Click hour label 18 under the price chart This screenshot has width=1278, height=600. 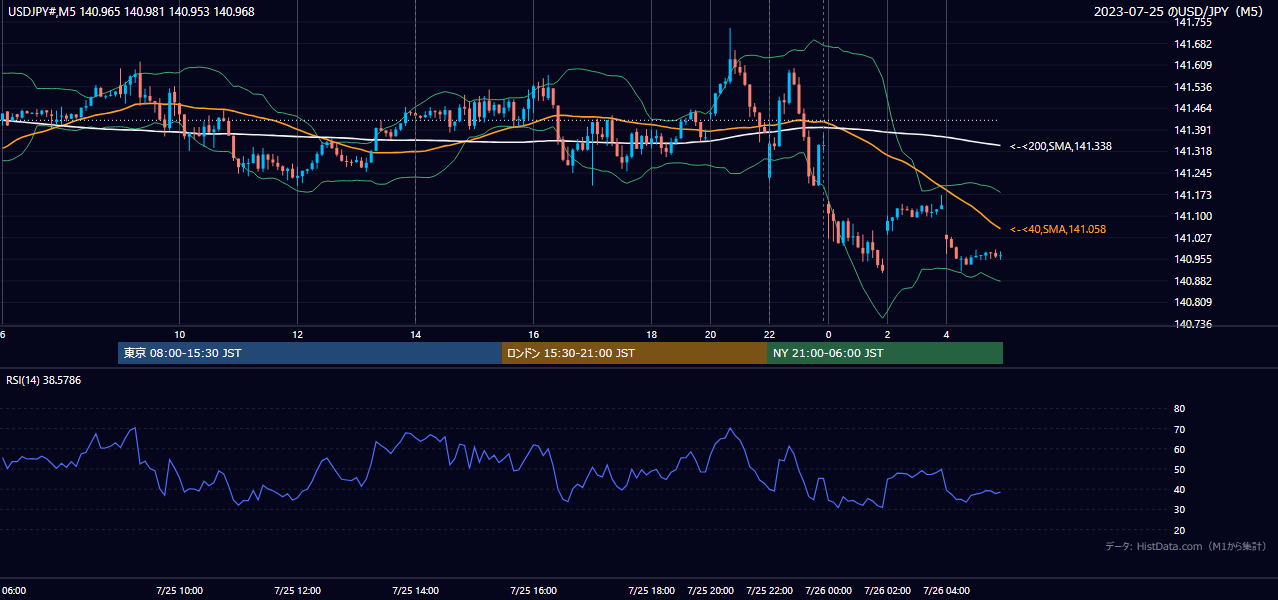[651, 334]
